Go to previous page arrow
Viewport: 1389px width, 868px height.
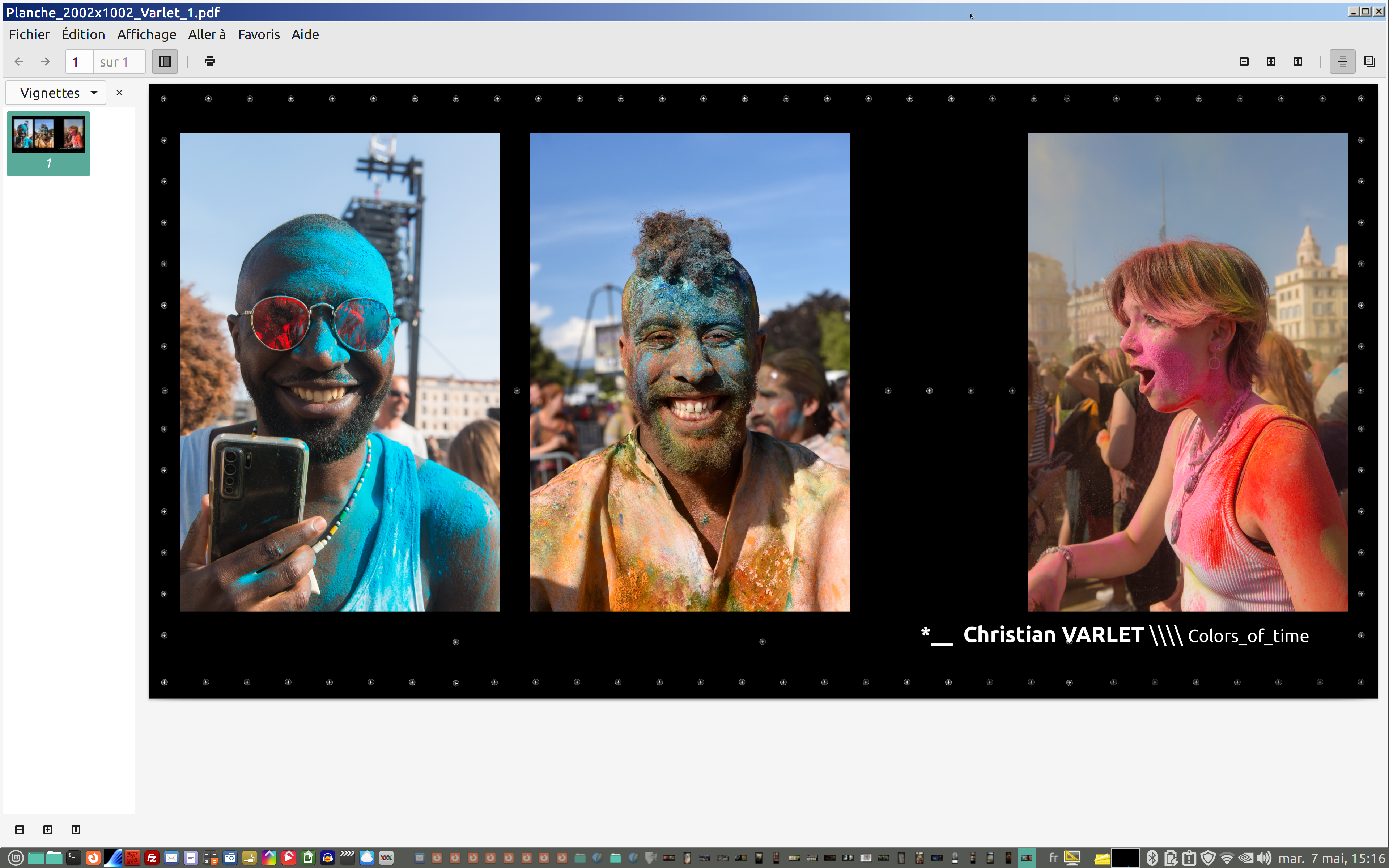19,61
